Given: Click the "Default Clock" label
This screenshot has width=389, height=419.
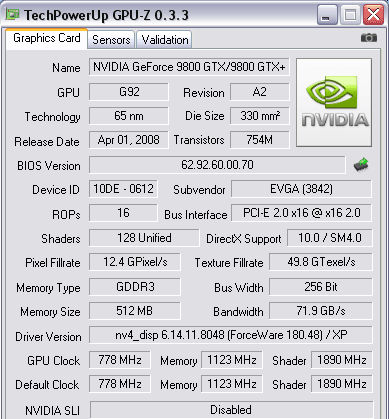Looking at the screenshot, I should click(47, 385).
